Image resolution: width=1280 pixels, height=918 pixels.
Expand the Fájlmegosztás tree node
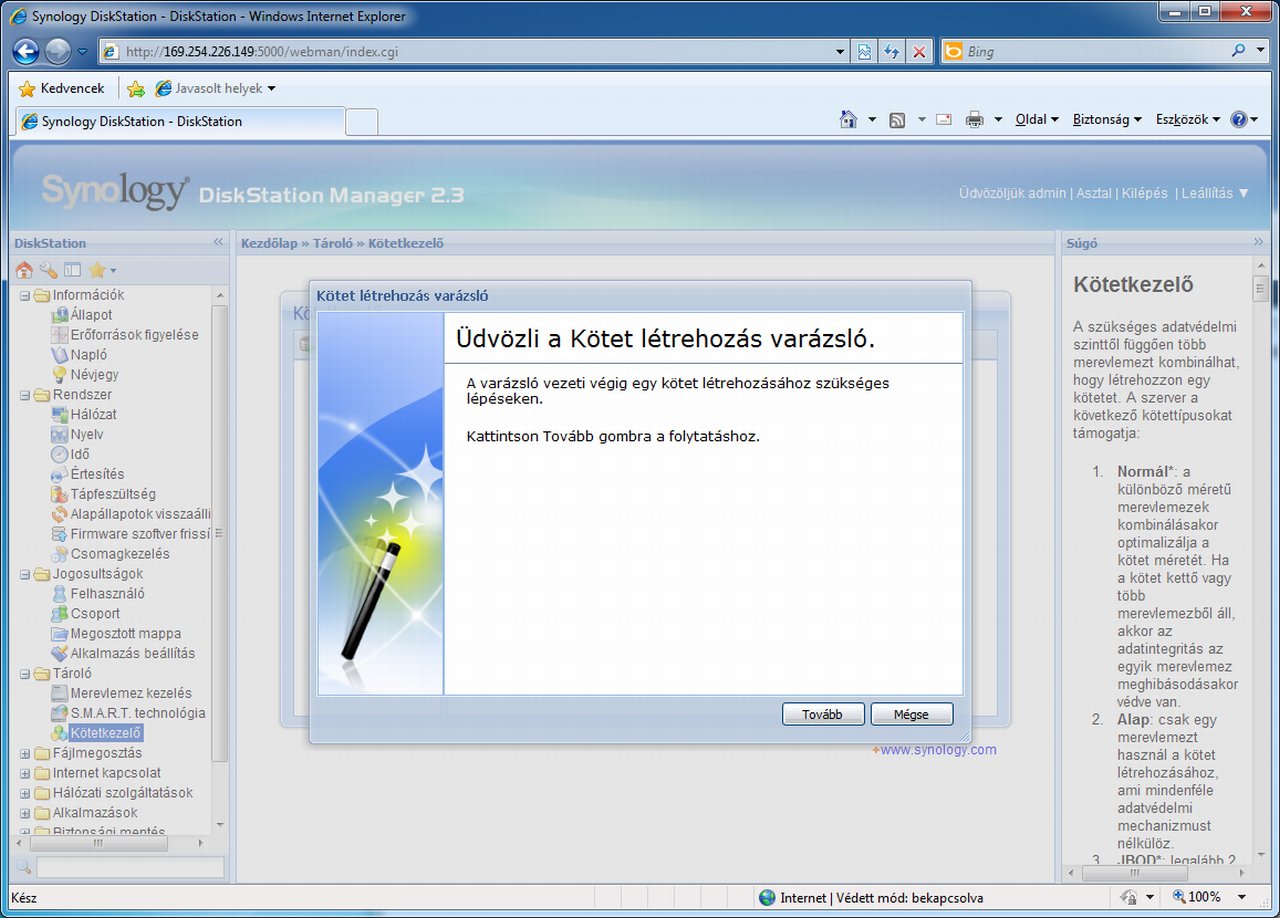25,753
